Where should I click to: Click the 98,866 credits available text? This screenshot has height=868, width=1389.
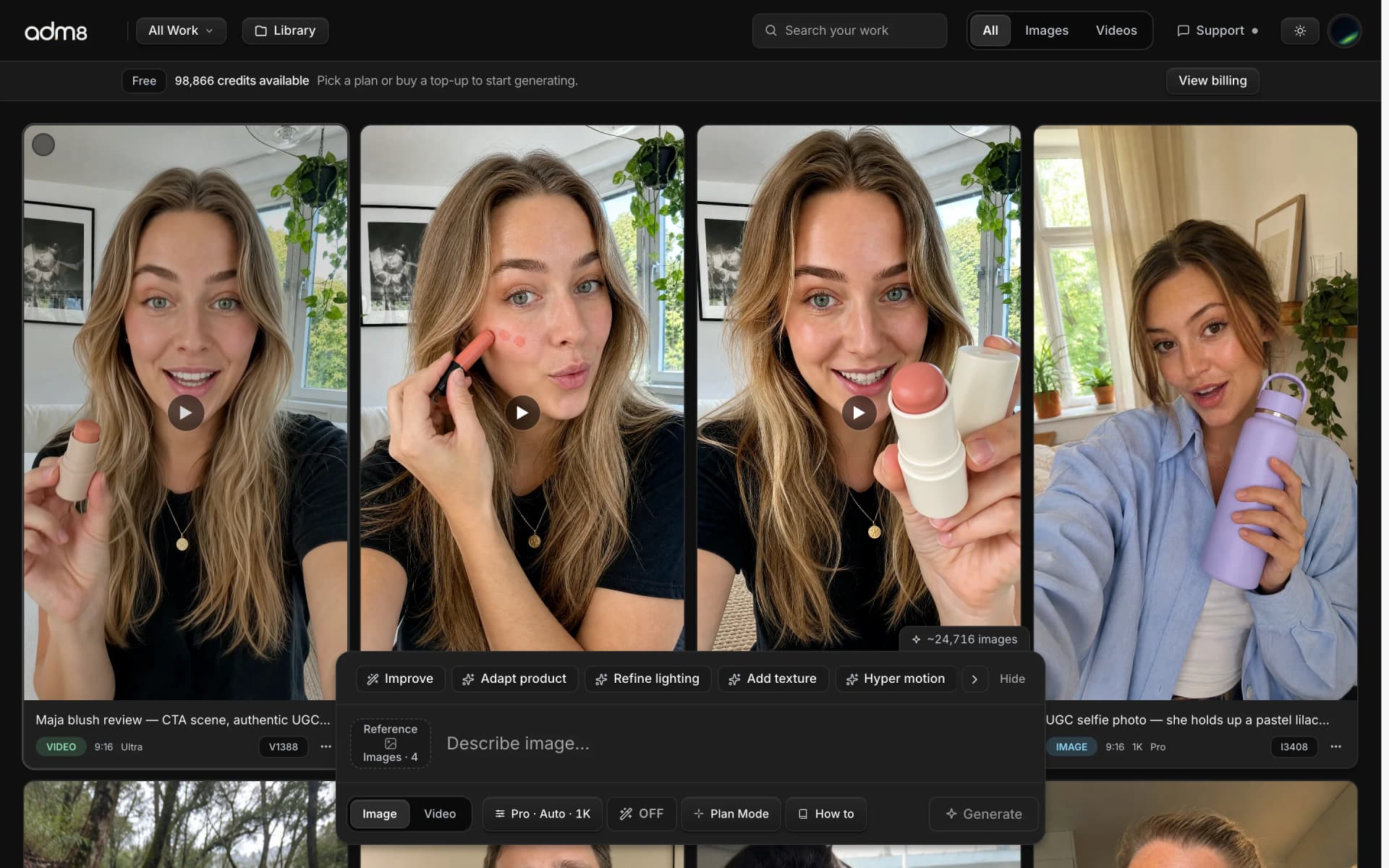[x=242, y=80]
